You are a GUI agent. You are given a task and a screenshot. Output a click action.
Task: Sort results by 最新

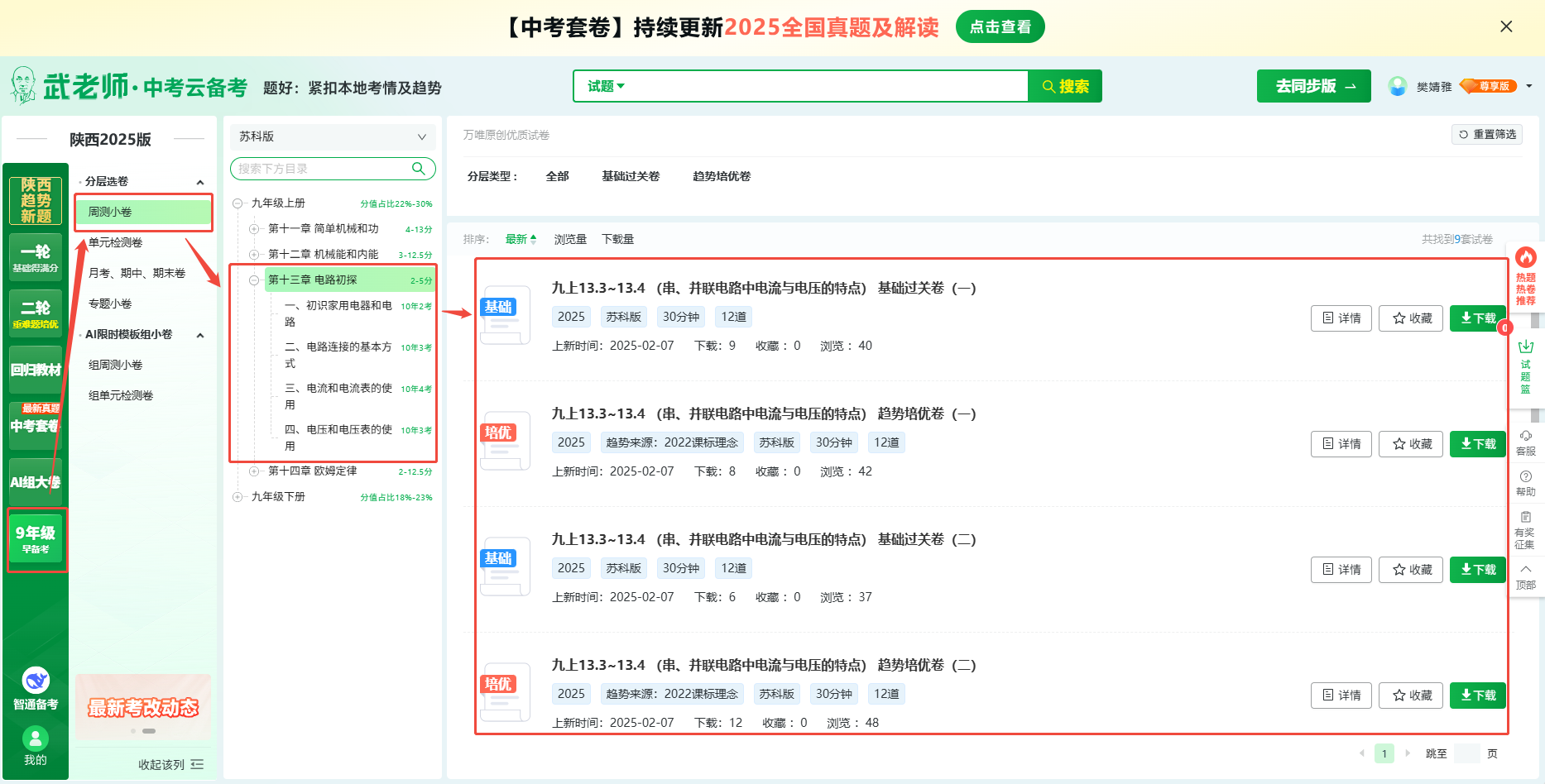coord(521,239)
